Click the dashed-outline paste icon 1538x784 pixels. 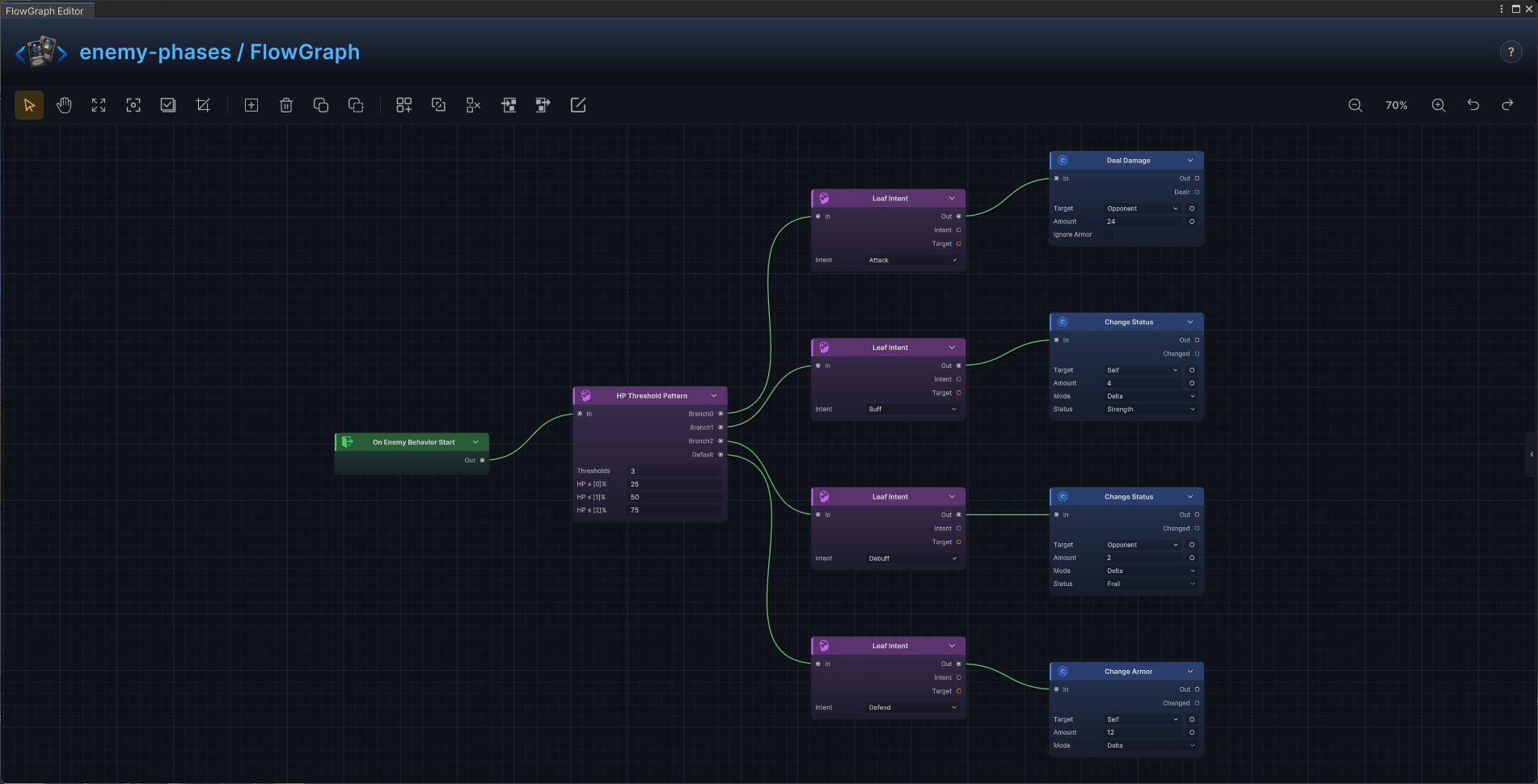point(356,105)
